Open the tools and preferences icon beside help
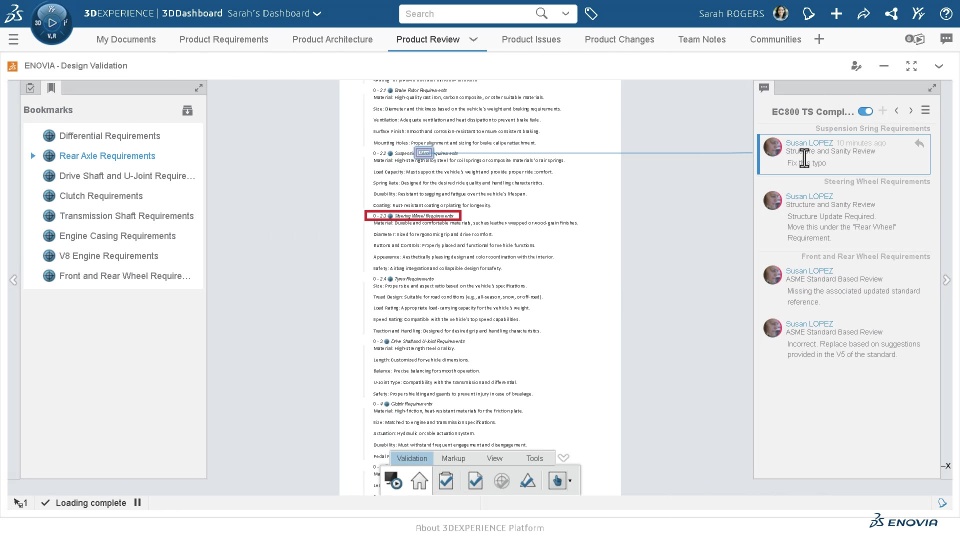Screen dimensions: 960x540 tap(918, 13)
